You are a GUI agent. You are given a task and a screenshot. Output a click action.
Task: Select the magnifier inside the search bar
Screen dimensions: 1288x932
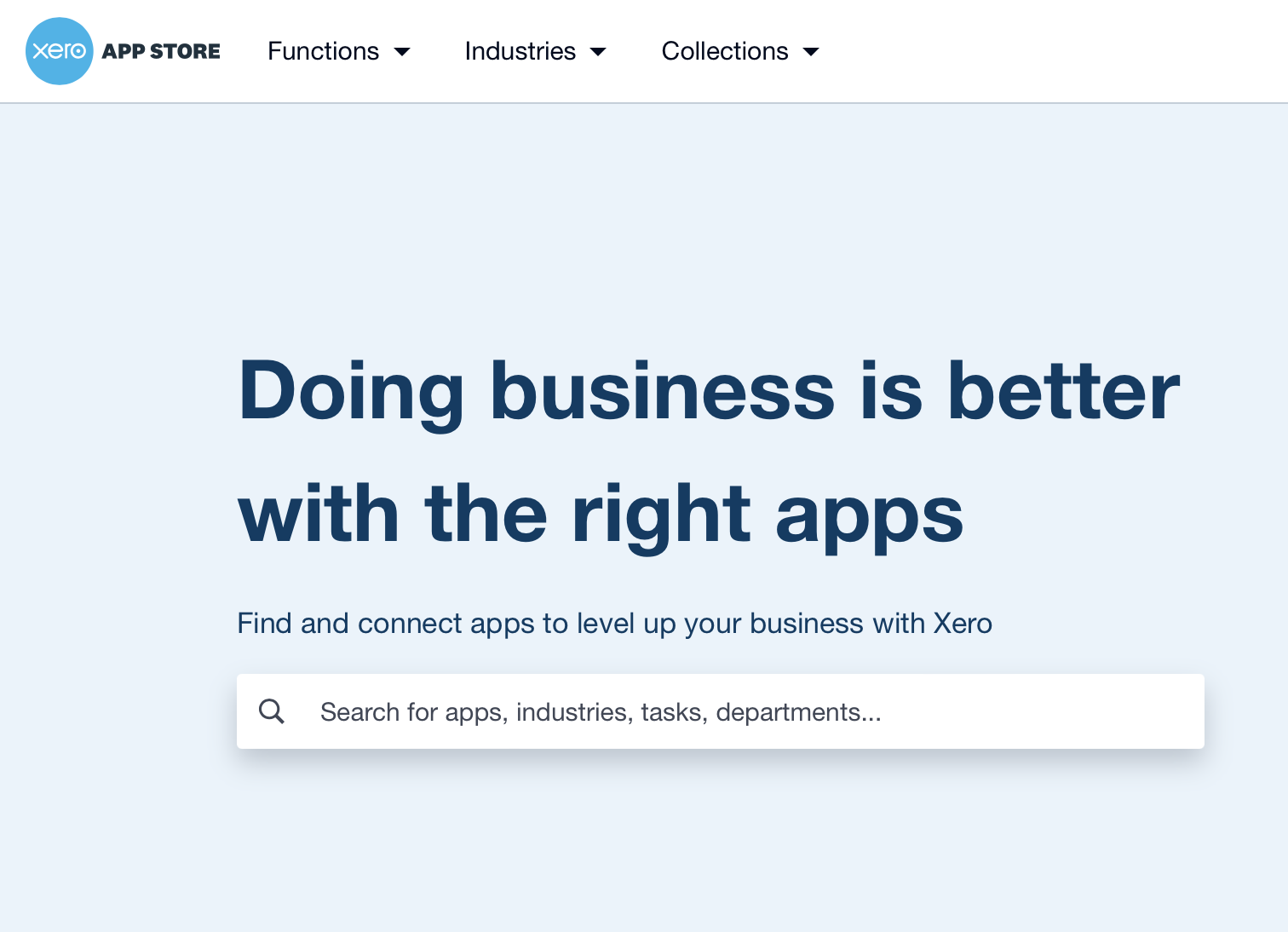[x=272, y=711]
